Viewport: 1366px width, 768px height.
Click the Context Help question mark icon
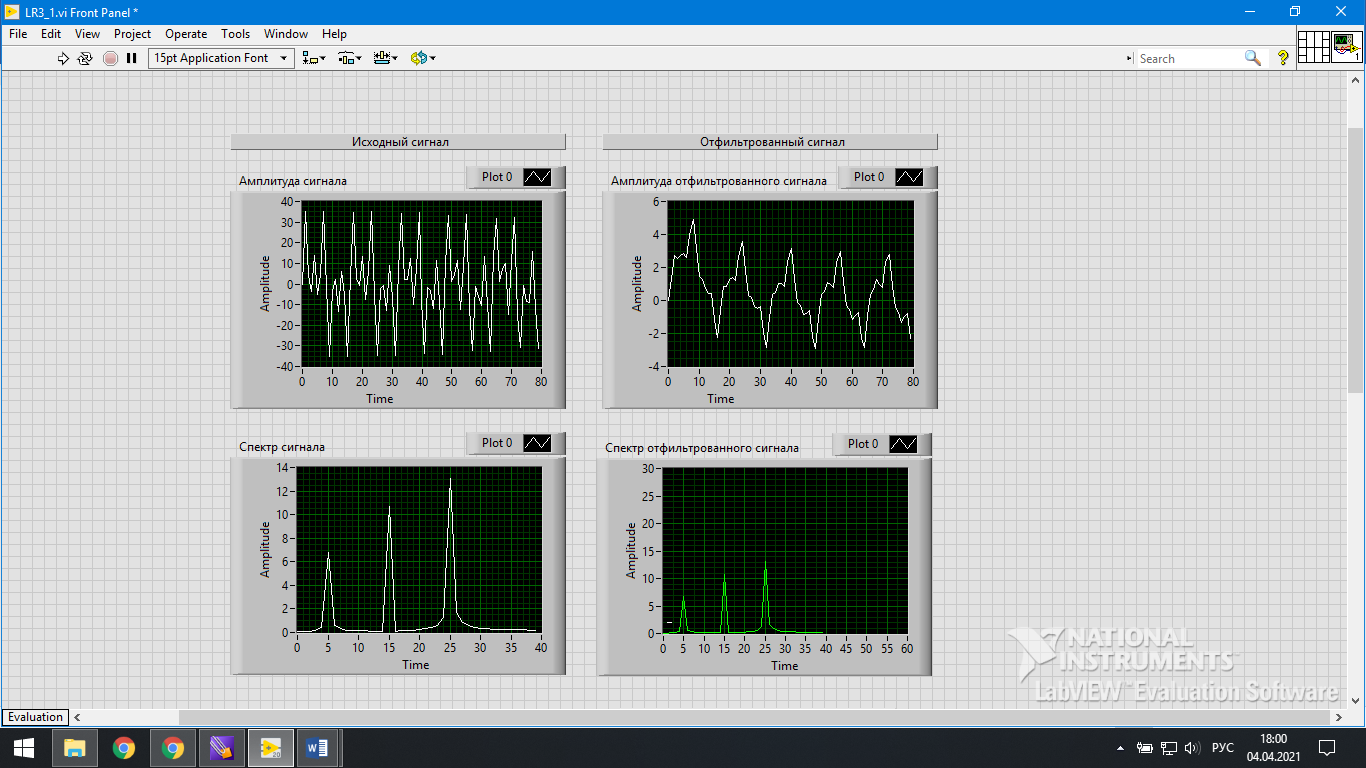coord(1283,58)
